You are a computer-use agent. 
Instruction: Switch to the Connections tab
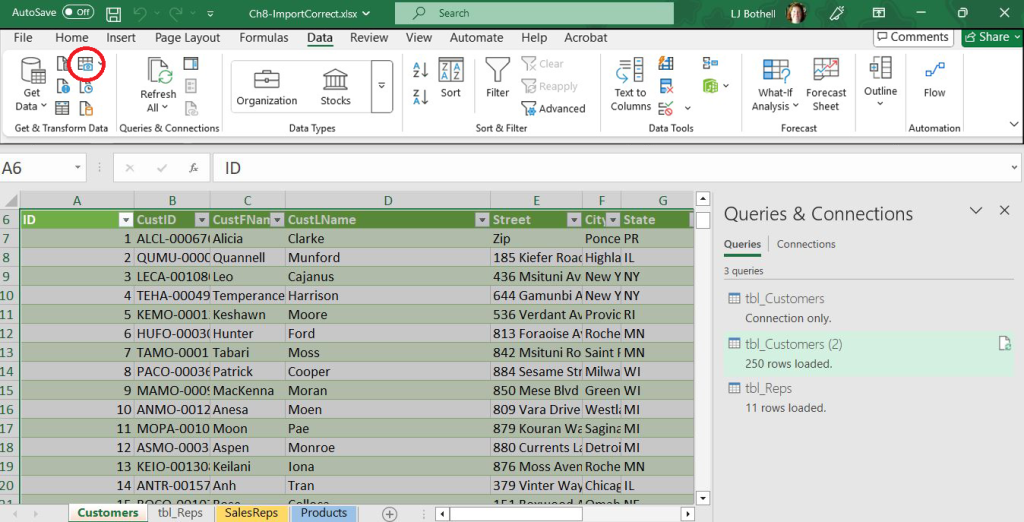(x=806, y=244)
